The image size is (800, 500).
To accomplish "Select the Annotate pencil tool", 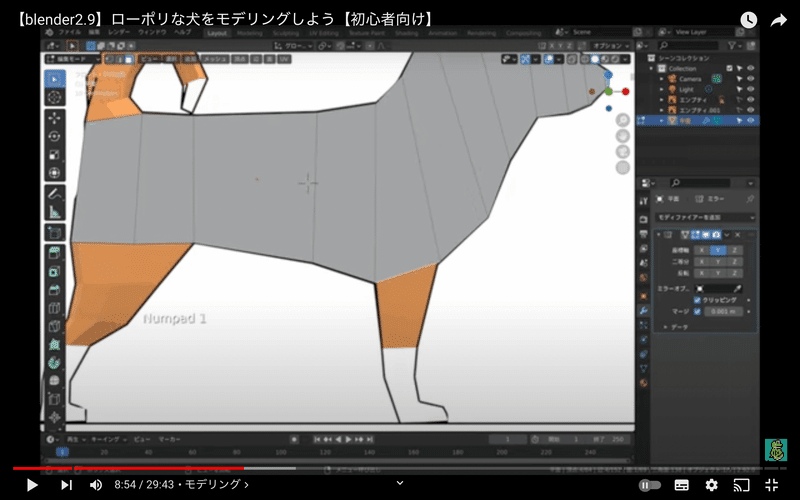I will click(55, 193).
